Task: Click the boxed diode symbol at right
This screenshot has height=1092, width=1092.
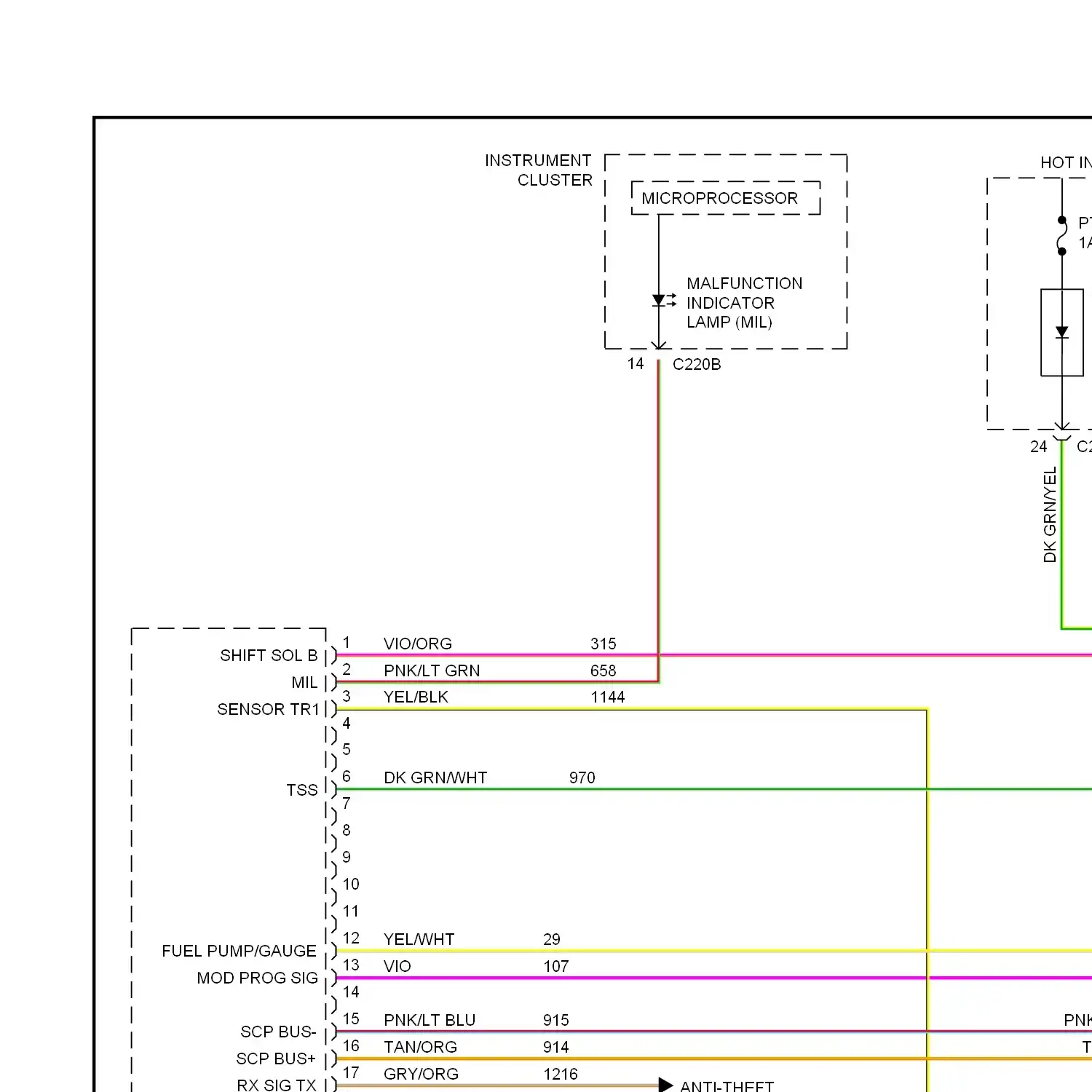Action: [1062, 333]
